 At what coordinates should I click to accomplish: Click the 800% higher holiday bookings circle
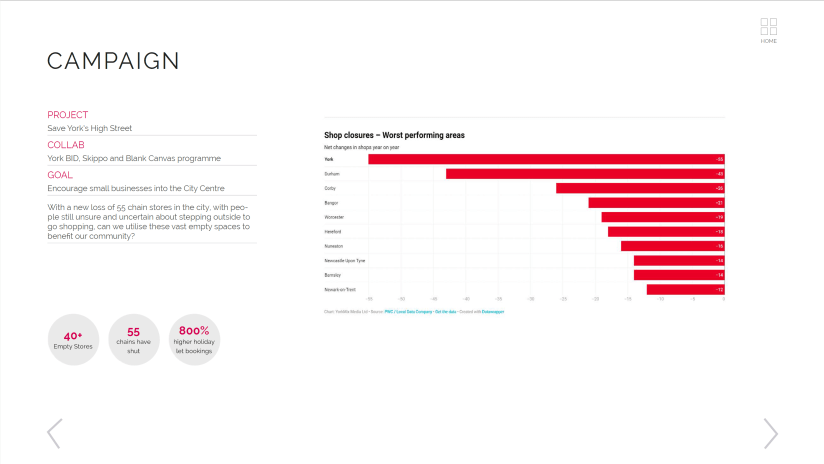pos(194,340)
